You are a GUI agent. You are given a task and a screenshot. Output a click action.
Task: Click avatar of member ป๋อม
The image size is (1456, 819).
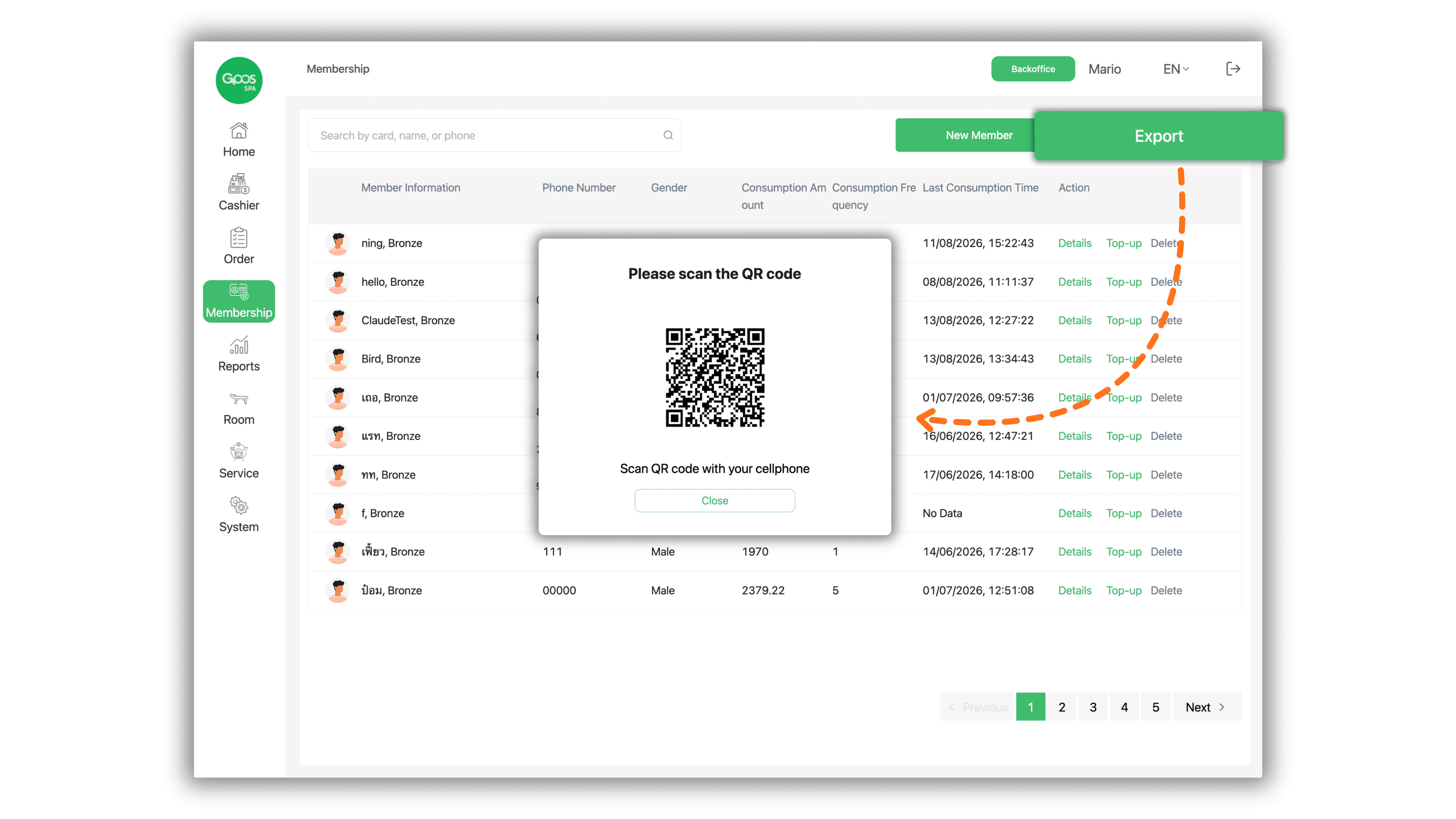click(338, 590)
